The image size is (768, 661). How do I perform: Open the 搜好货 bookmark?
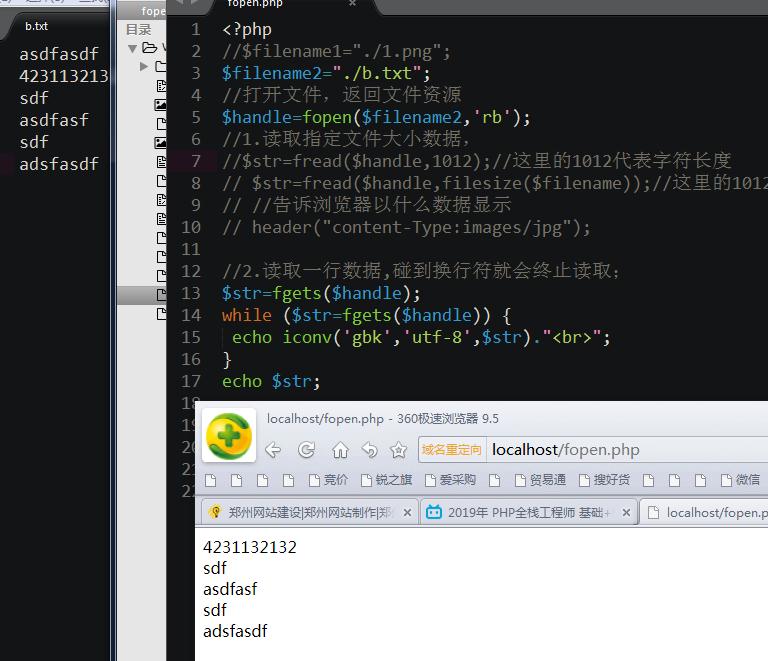tap(604, 480)
